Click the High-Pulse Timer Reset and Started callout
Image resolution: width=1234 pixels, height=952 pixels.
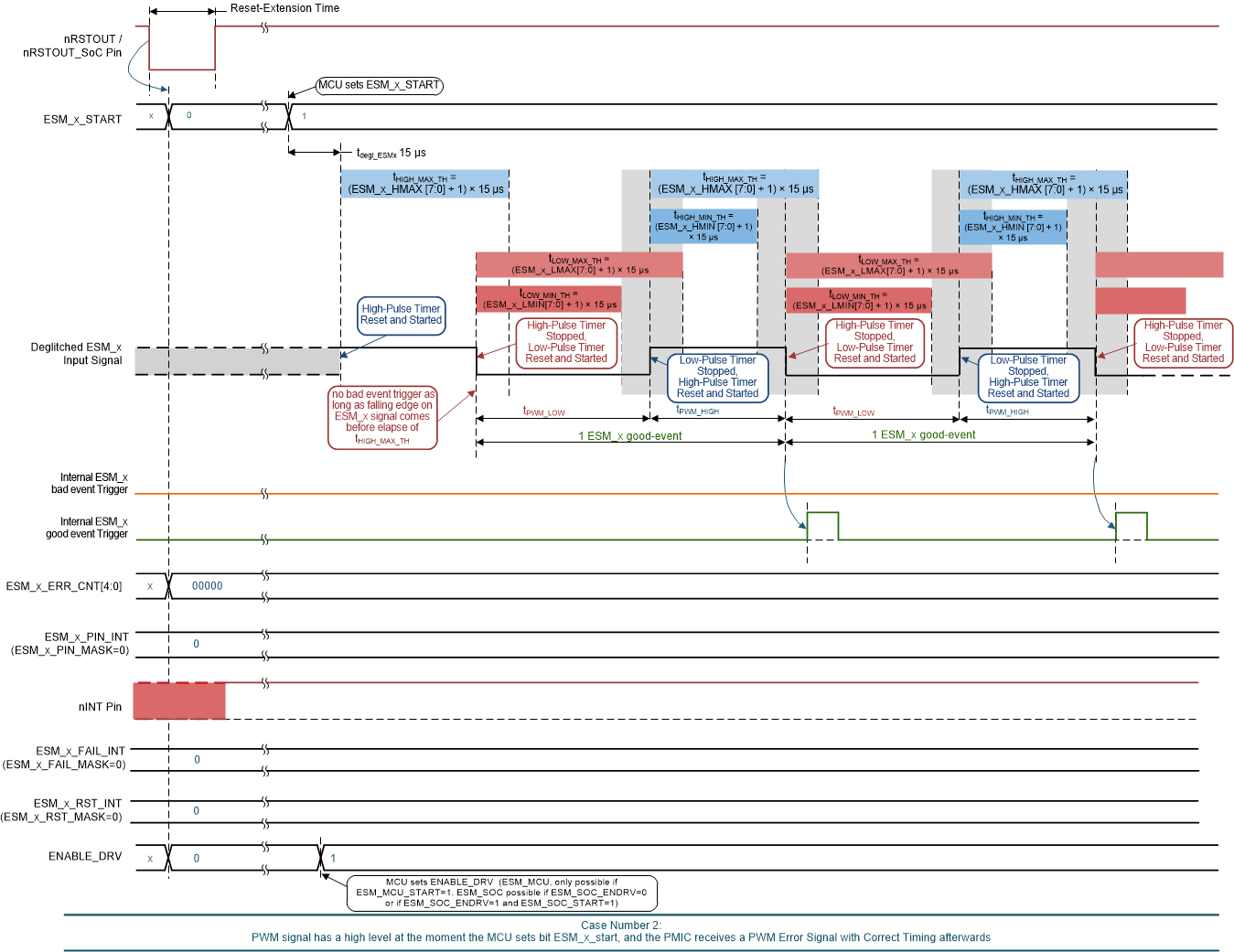[401, 316]
